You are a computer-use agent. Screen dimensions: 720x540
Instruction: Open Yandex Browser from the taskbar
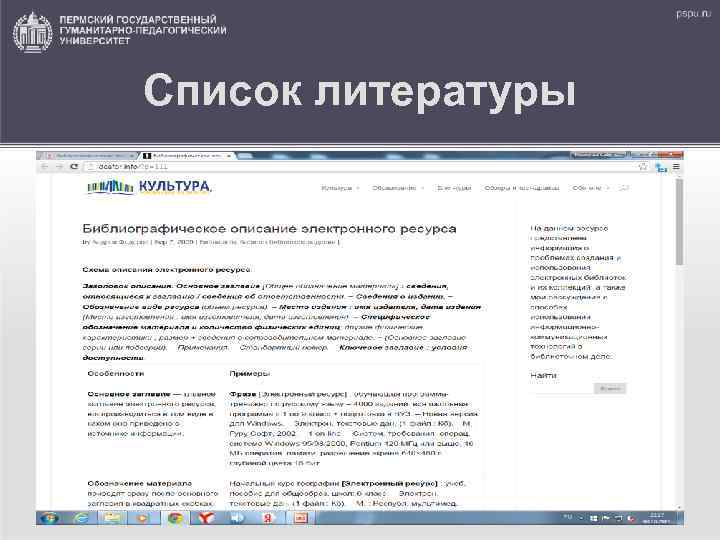pos(206,518)
